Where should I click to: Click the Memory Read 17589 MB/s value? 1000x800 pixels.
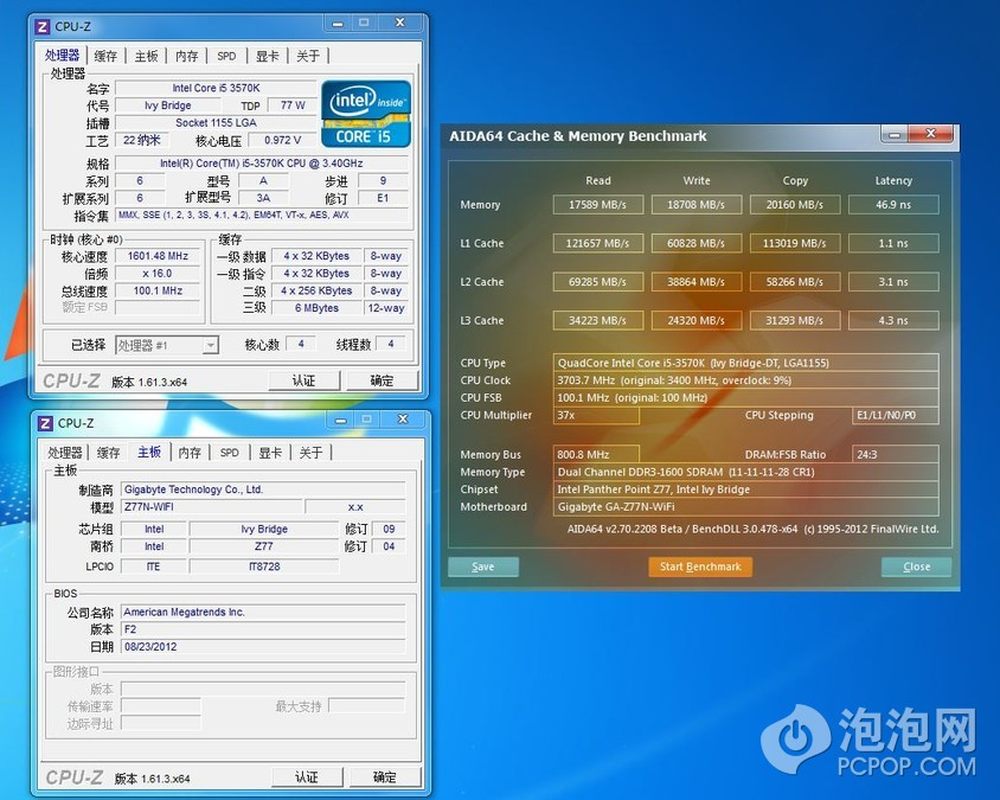[x=598, y=205]
